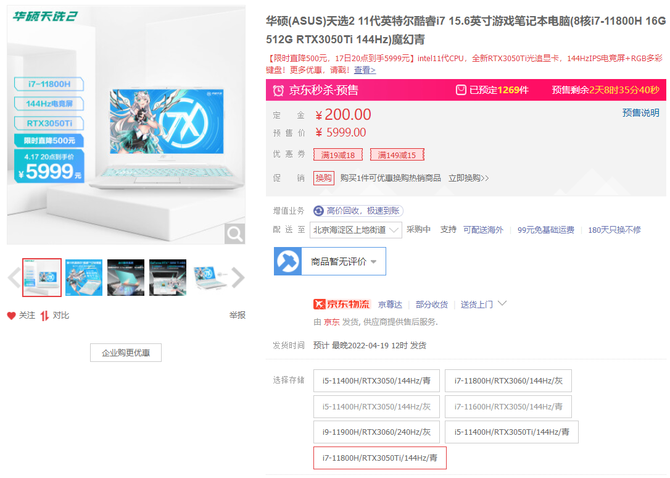This screenshot has width=670, height=478.
Task: Choose option i7-11800H/RTX3060/144Hz/灰
Action: tap(508, 381)
